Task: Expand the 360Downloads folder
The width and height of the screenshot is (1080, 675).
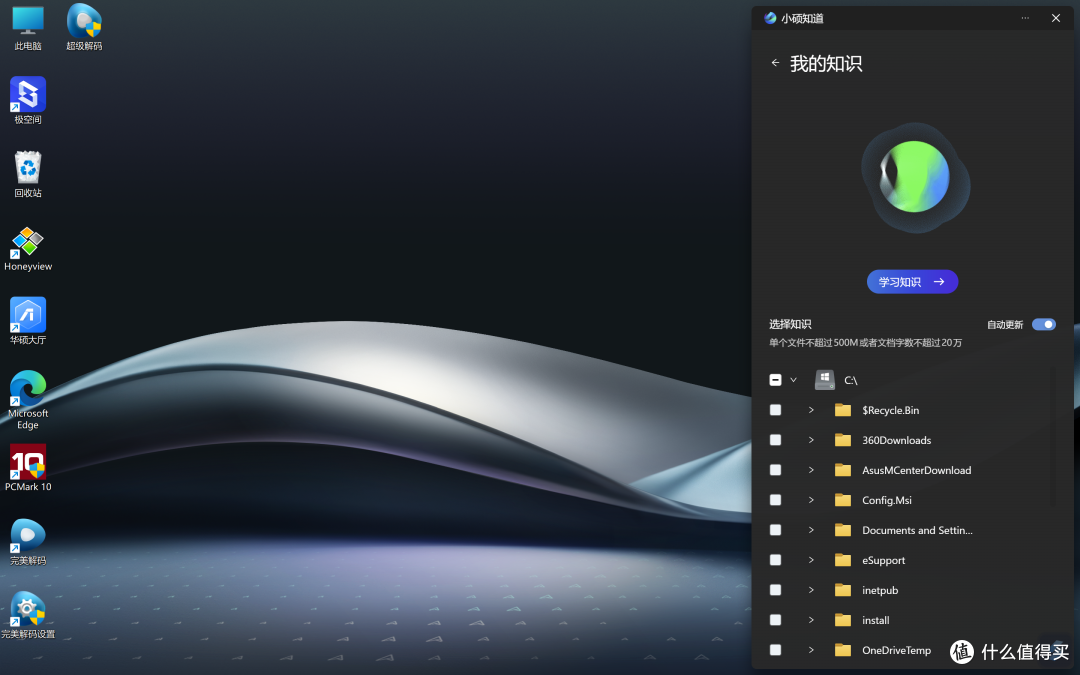Action: (811, 440)
